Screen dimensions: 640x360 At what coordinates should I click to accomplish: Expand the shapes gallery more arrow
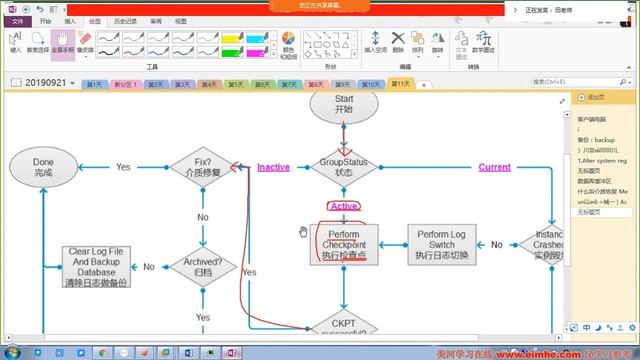coord(354,53)
